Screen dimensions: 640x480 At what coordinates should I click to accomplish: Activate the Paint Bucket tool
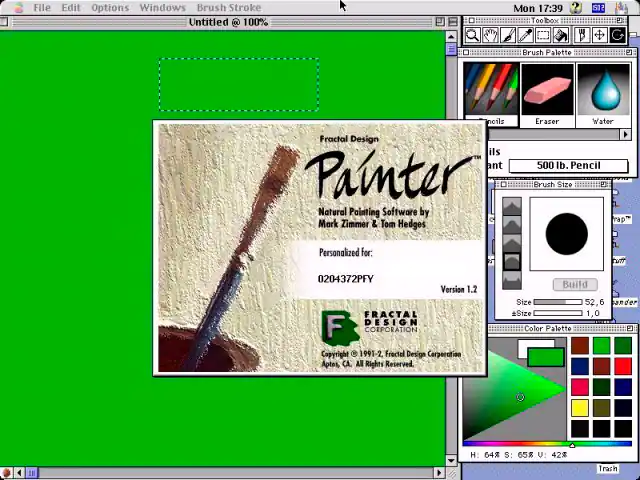coord(562,35)
